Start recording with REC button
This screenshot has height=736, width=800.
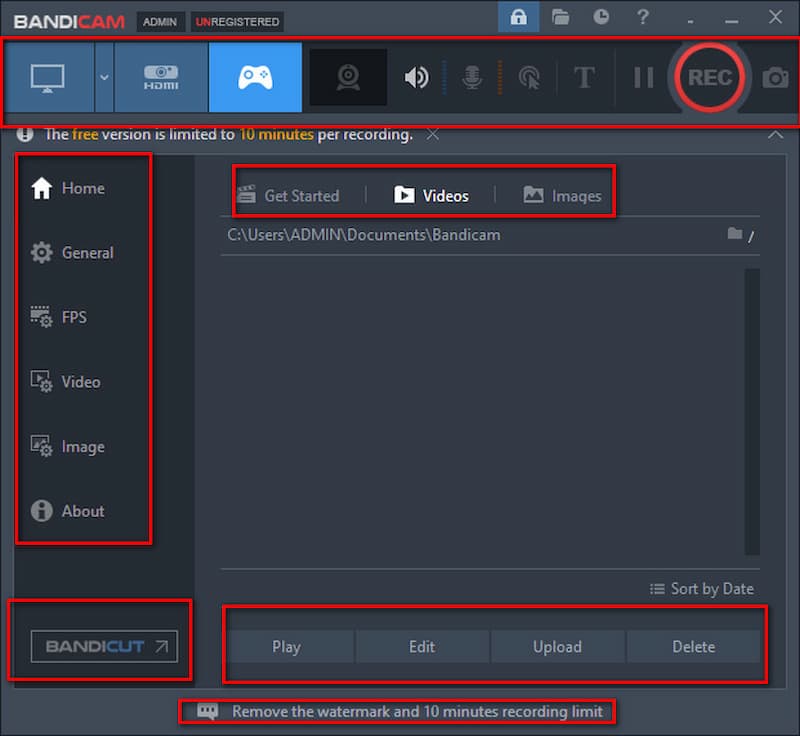(710, 78)
